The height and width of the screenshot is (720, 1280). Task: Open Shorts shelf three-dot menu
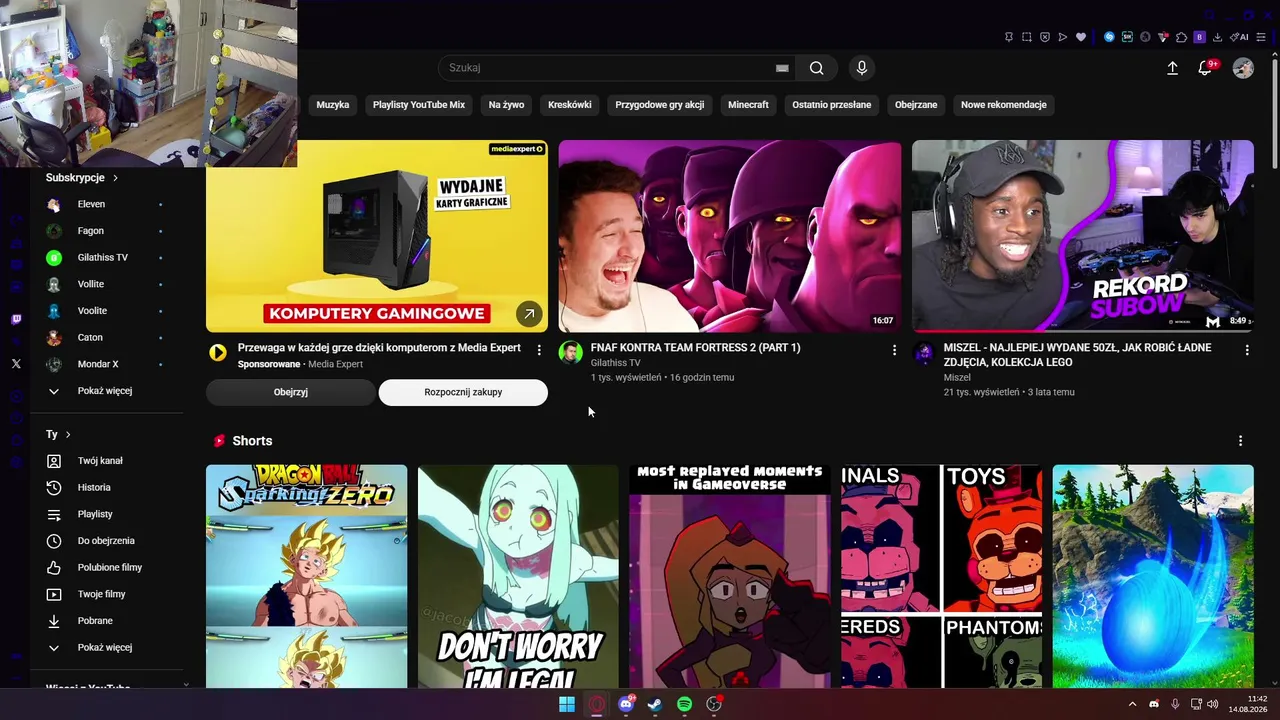[x=1241, y=441]
